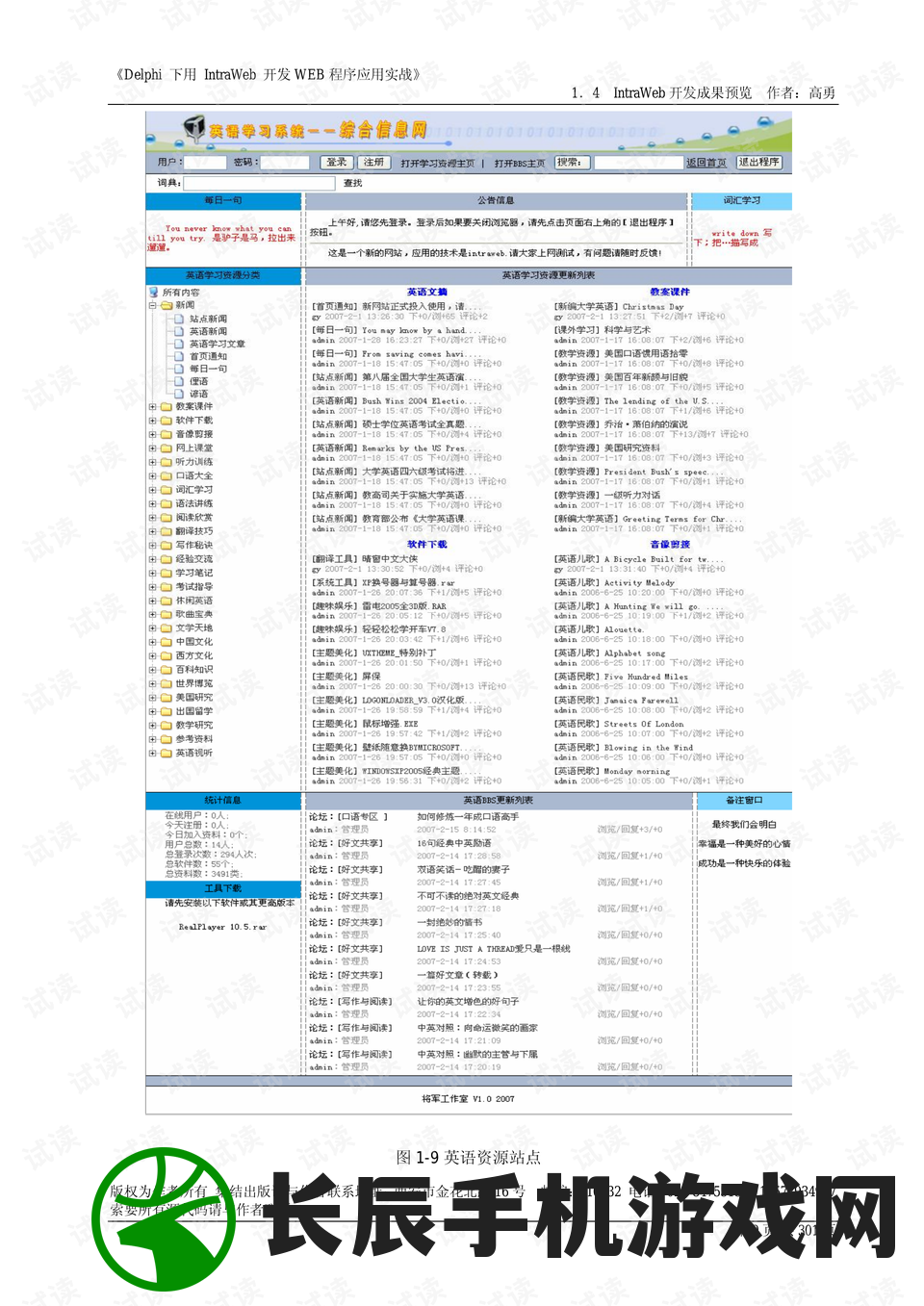Image resolution: width=924 pixels, height=1306 pixels.
Task: Open 打开学习资源主页 link
Action: [x=438, y=164]
